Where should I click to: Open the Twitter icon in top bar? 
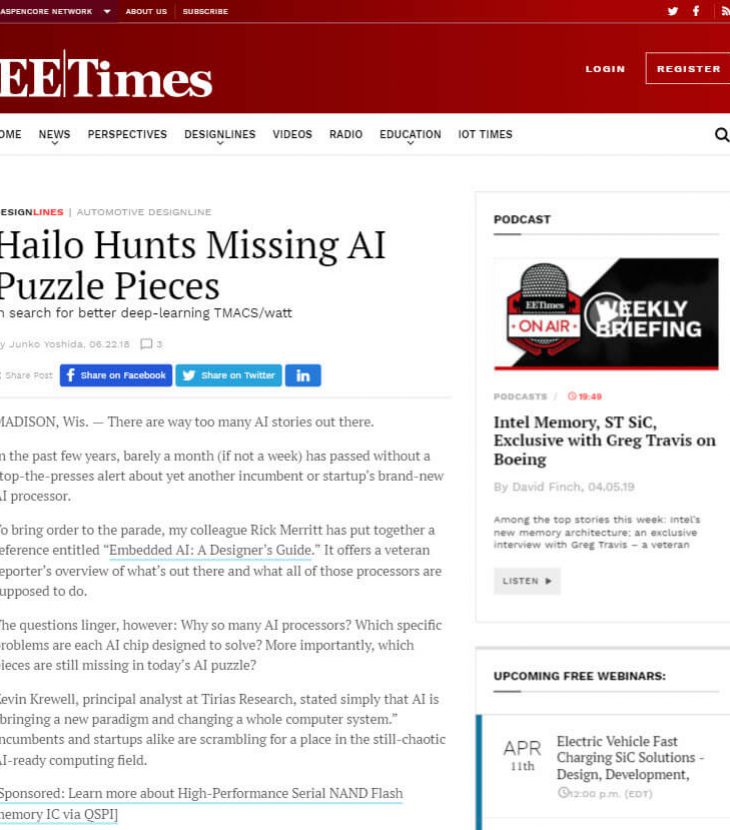pyautogui.click(x=672, y=11)
